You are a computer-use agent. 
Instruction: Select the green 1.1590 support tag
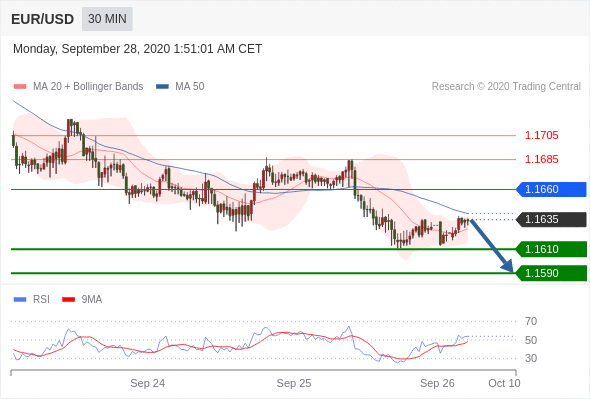551,273
